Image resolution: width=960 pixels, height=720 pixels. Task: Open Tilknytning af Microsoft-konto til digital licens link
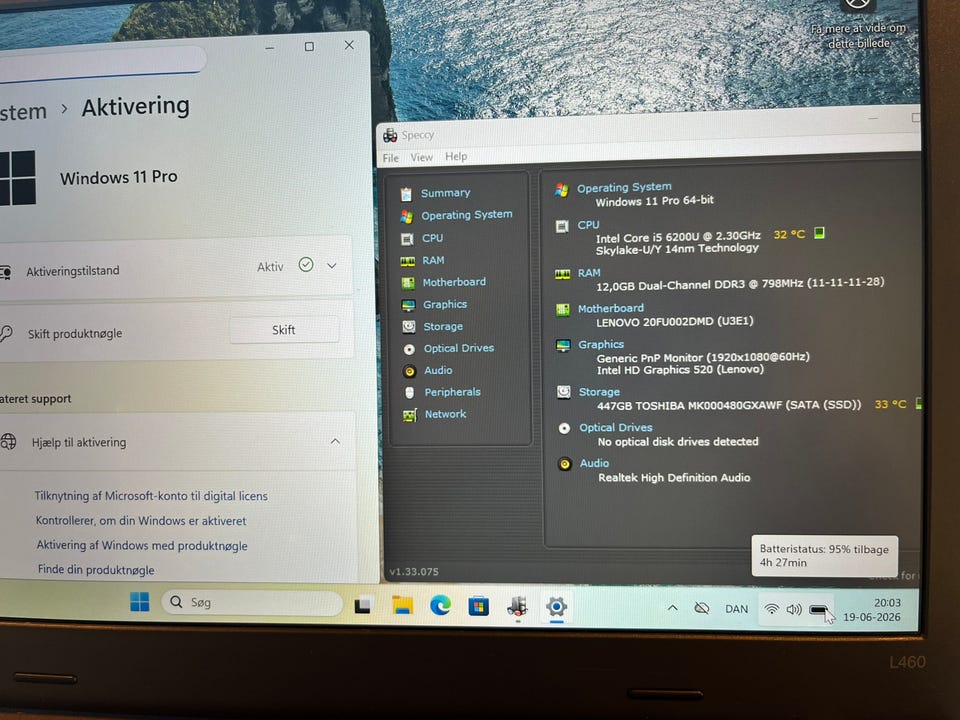(151, 496)
